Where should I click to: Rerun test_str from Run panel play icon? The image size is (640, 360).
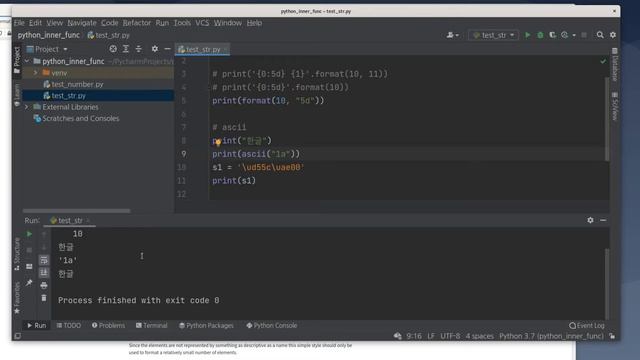(x=29, y=234)
